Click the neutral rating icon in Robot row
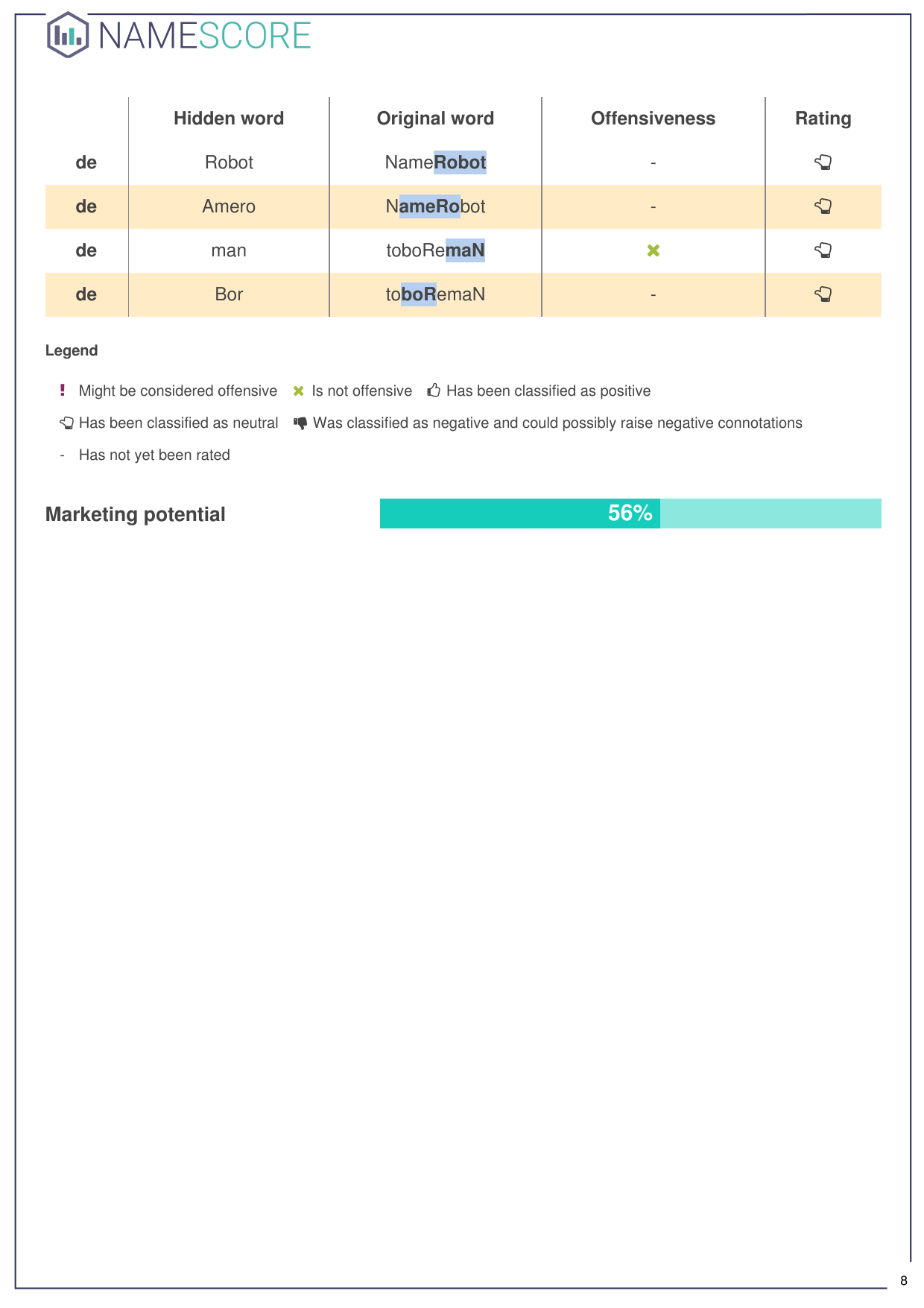 823,162
